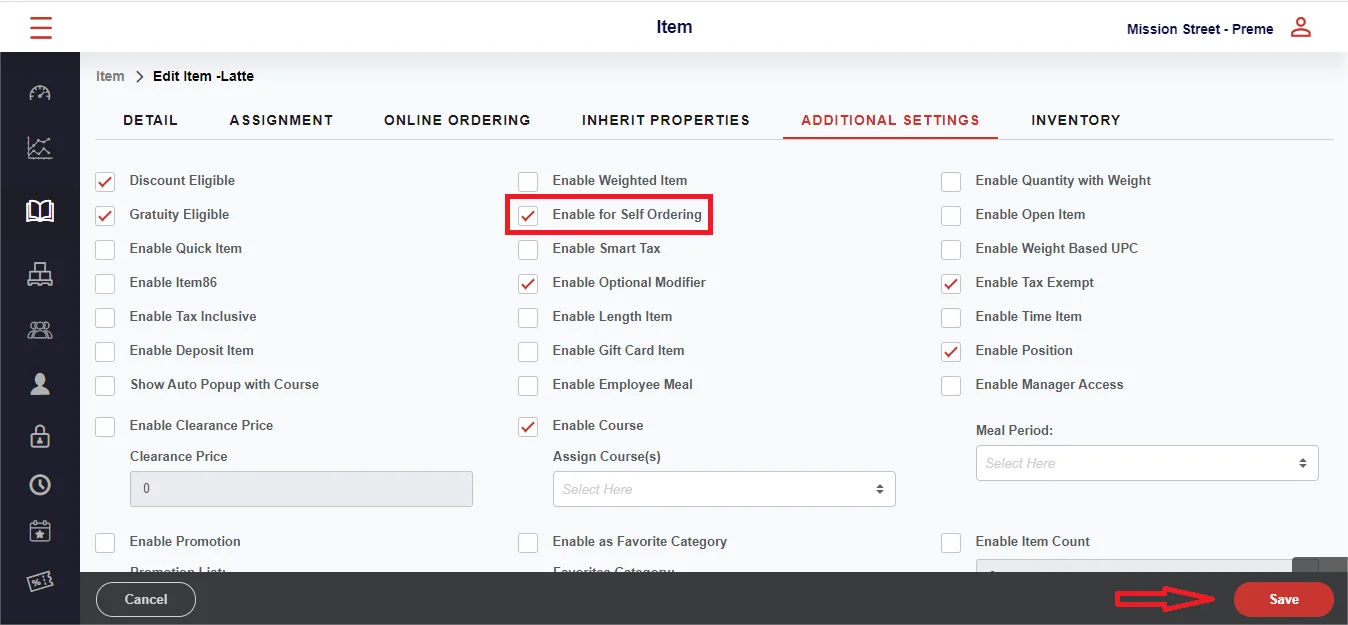The height and width of the screenshot is (625, 1348).
Task: Uncheck Enable for Self Ordering
Action: 528,215
